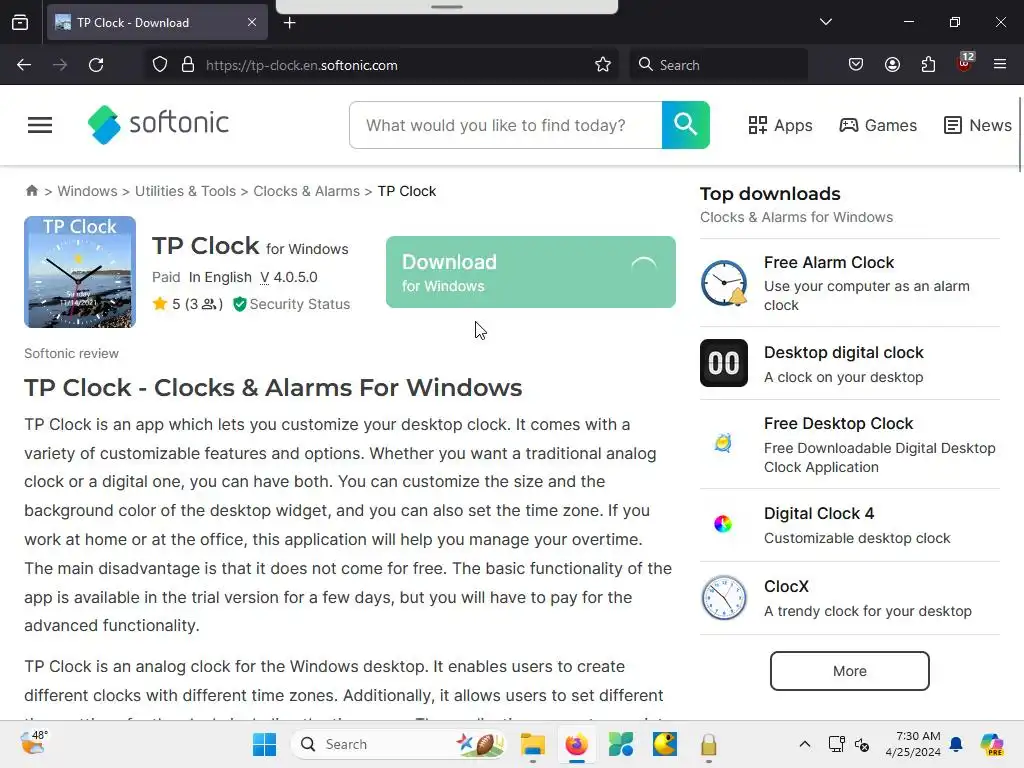Click the Digital Clock 4 colorful icon
The height and width of the screenshot is (768, 1024).
[723, 524]
